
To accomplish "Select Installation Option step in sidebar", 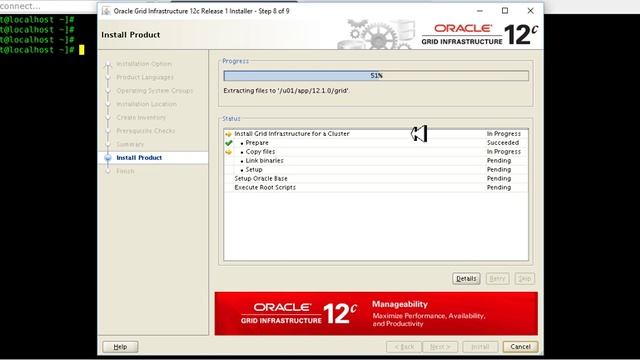I will click(x=144, y=64).
